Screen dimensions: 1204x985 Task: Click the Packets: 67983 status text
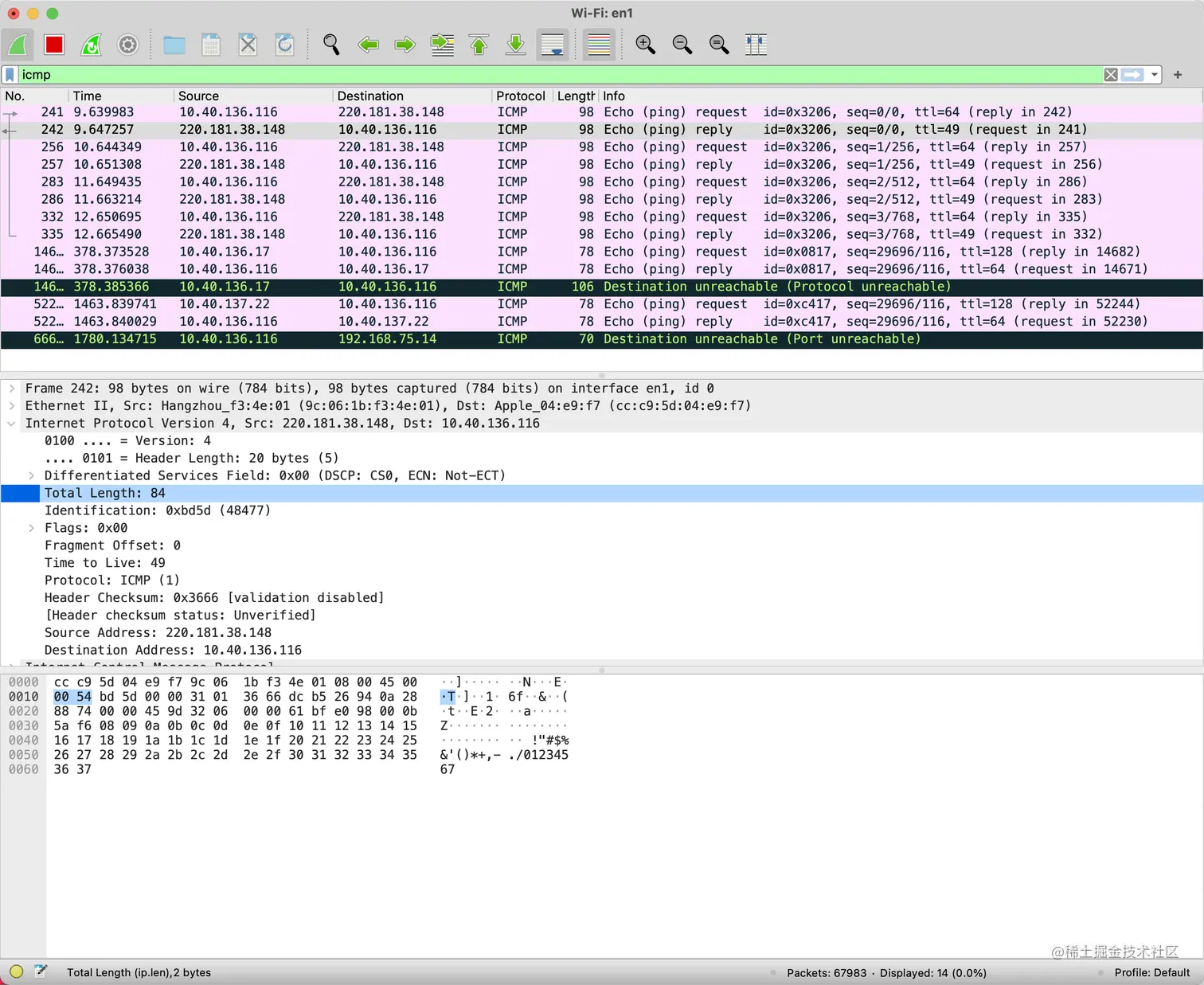pos(827,972)
